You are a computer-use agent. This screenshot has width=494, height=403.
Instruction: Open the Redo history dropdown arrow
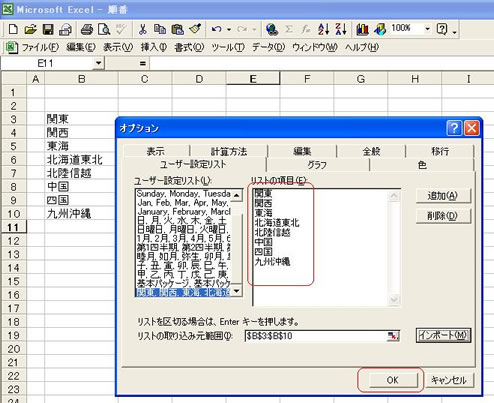click(254, 29)
